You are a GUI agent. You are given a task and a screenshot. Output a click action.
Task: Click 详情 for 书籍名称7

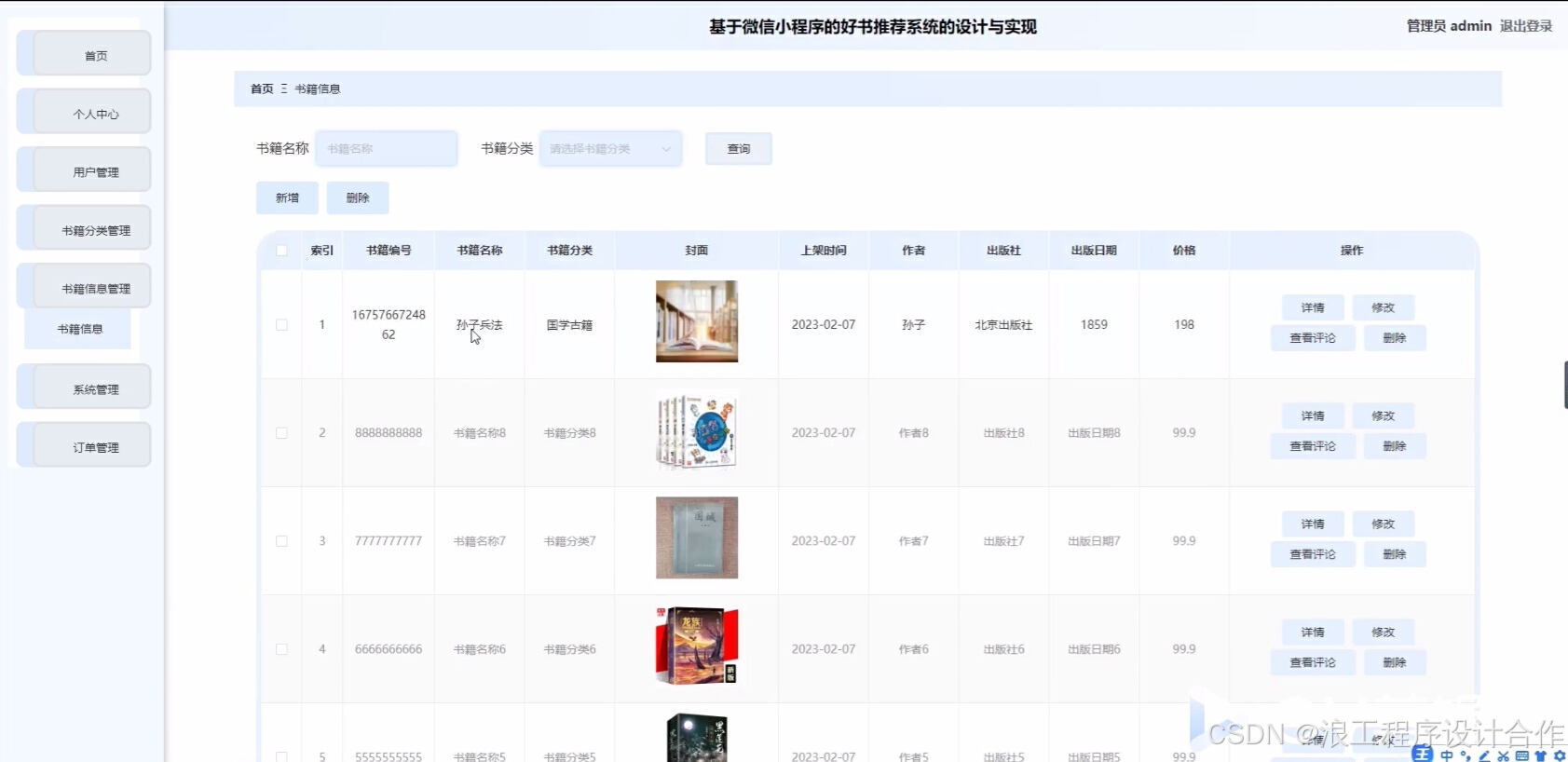tap(1312, 524)
